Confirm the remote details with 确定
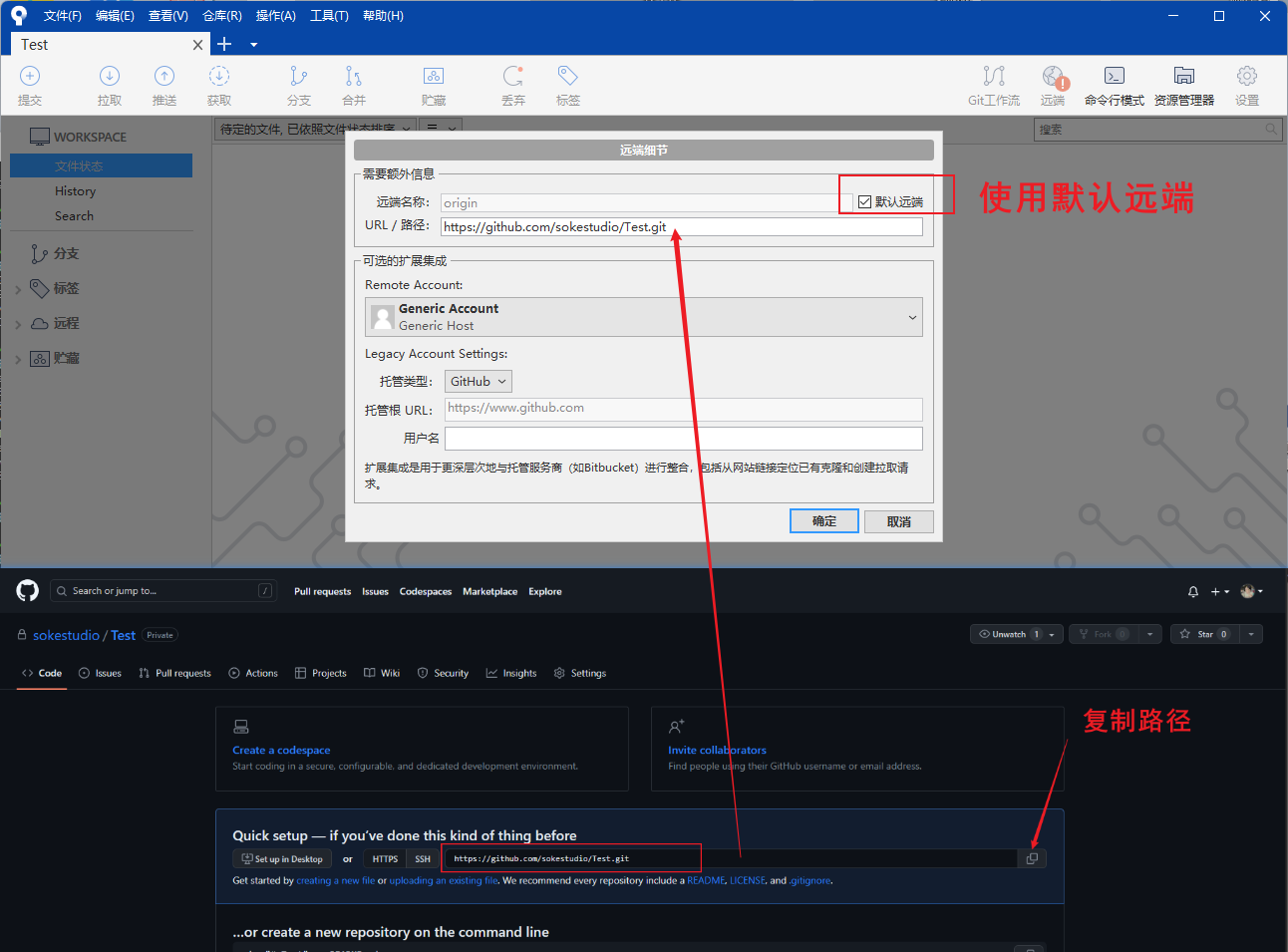 [823, 520]
